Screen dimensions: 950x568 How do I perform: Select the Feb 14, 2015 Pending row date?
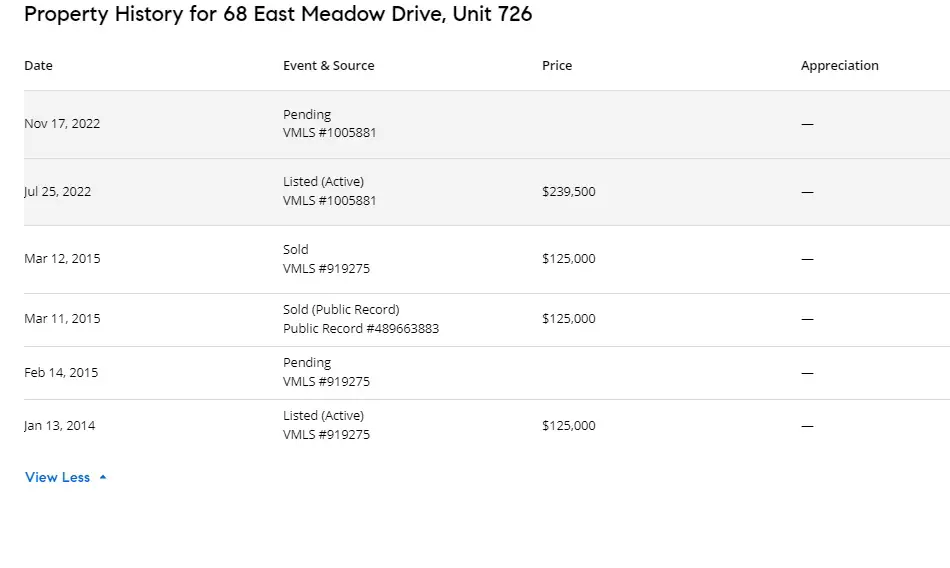tap(61, 373)
